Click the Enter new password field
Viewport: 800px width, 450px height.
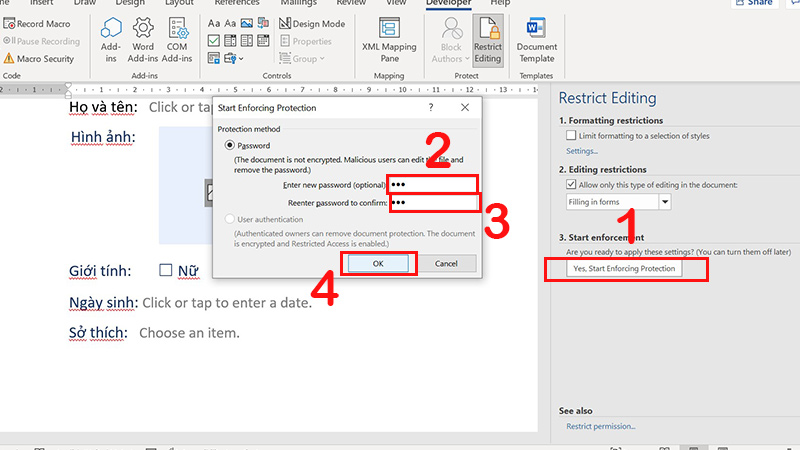pos(432,185)
